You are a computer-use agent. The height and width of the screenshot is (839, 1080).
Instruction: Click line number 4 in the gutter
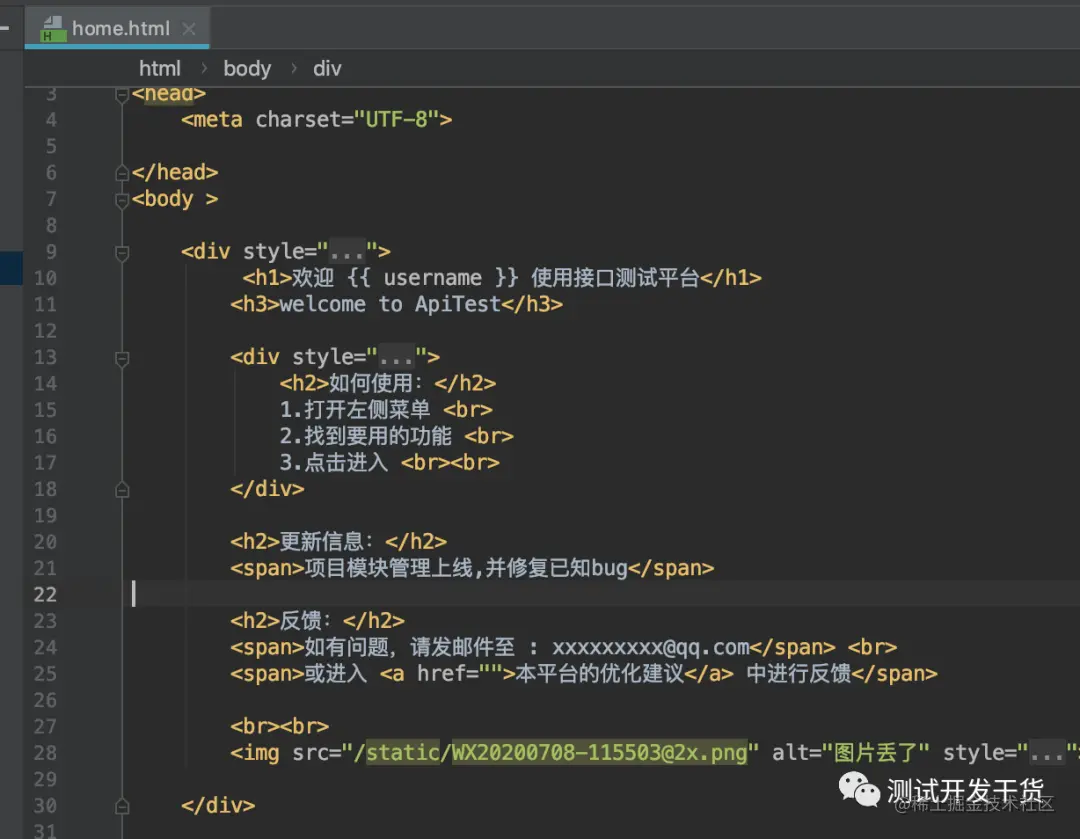click(x=51, y=120)
